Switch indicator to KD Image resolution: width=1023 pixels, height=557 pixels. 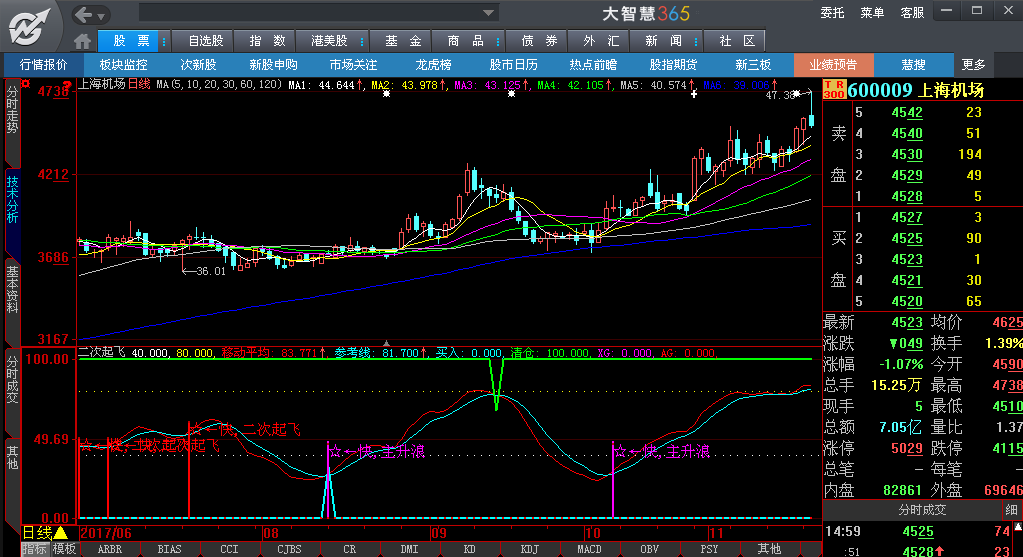pyautogui.click(x=469, y=549)
